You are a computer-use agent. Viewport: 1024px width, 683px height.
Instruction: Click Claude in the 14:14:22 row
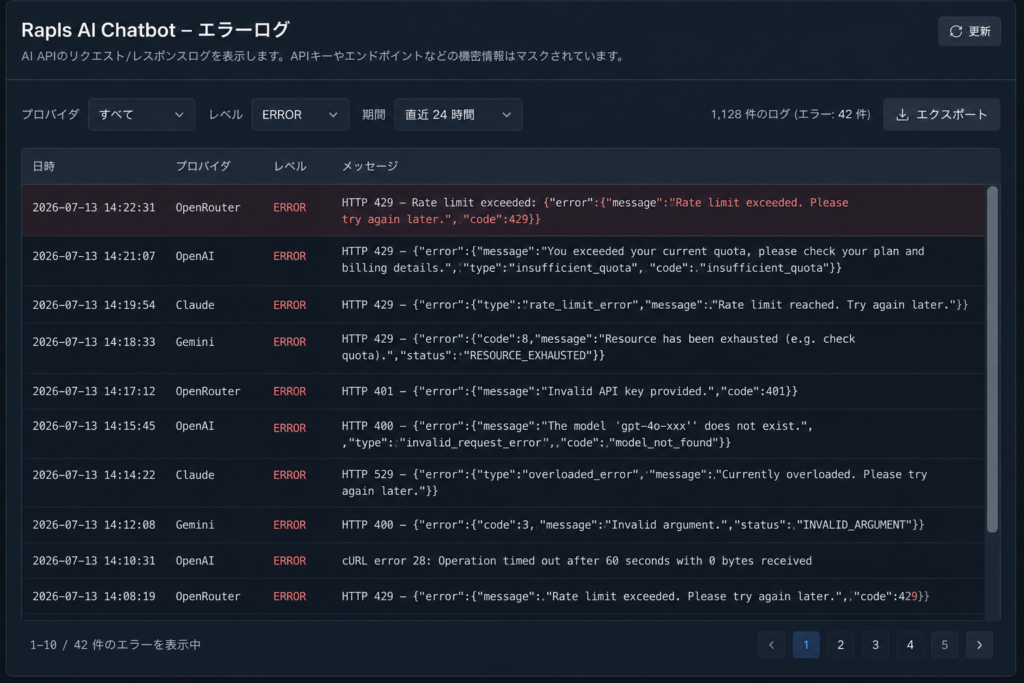[195, 475]
